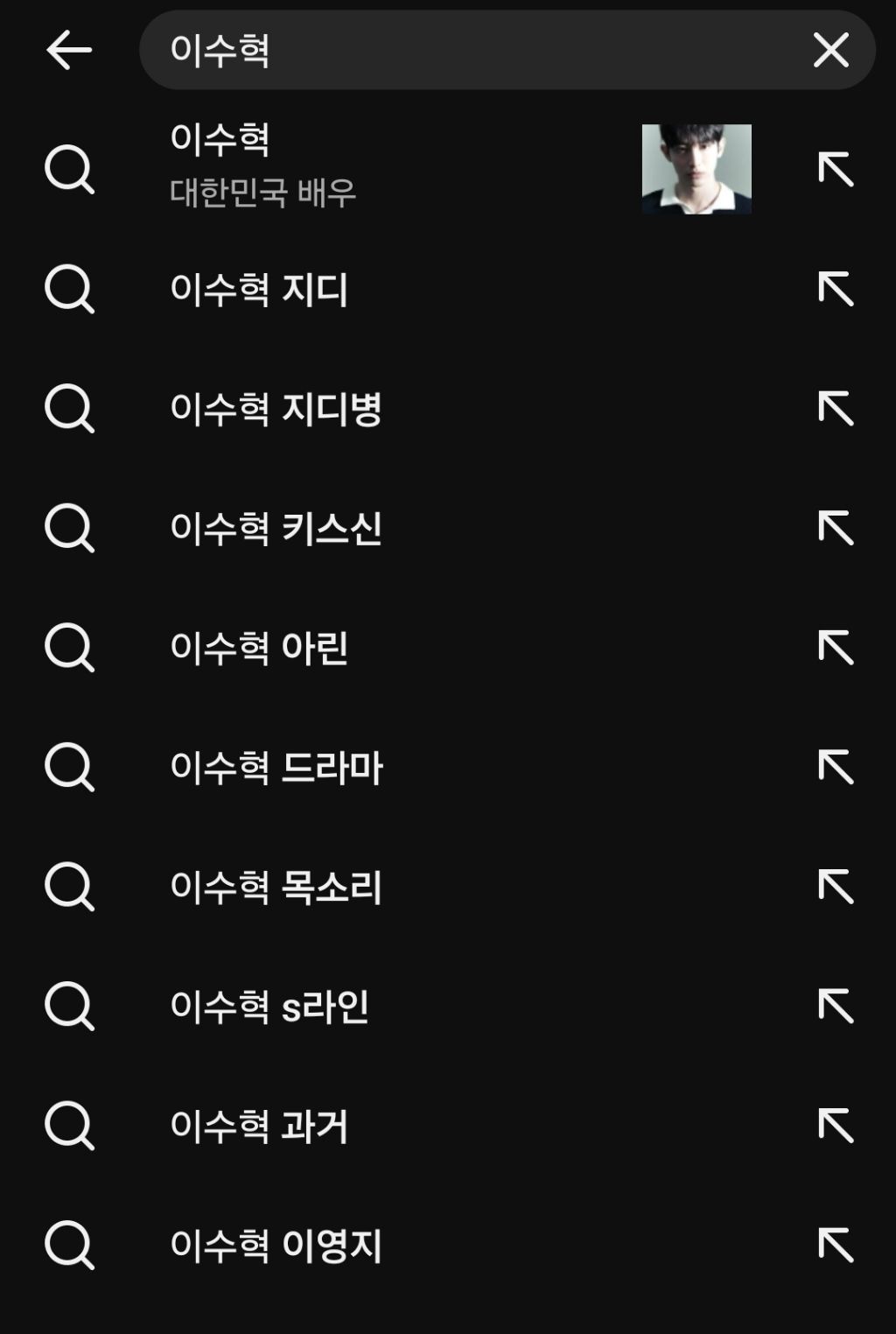Image resolution: width=896 pixels, height=1334 pixels.
Task: Open the 이수혁 드라마 suggestion
Action: [276, 768]
